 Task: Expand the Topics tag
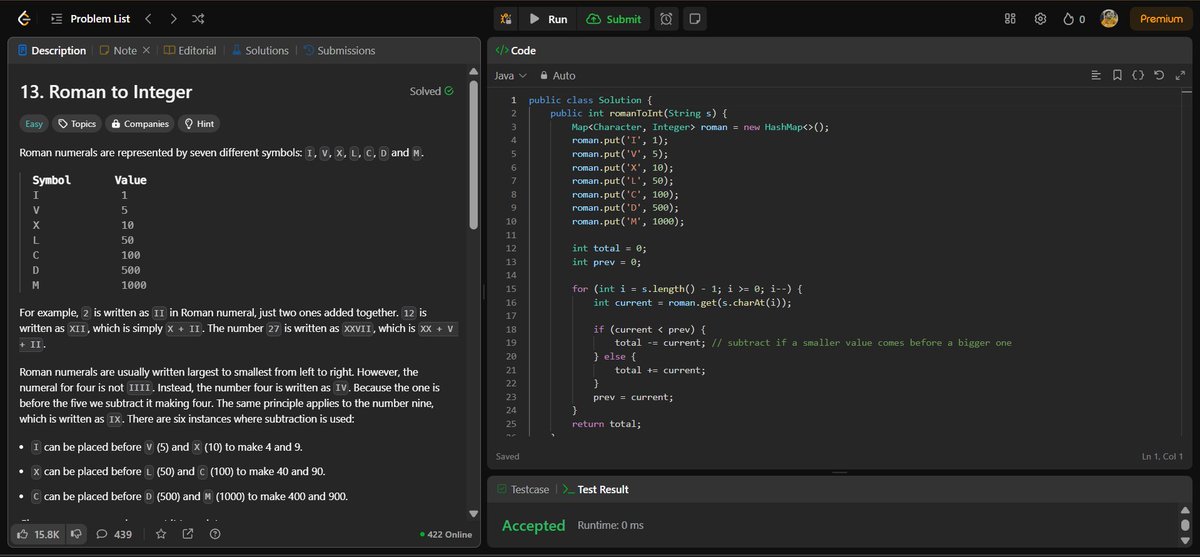pyautogui.click(x=77, y=124)
